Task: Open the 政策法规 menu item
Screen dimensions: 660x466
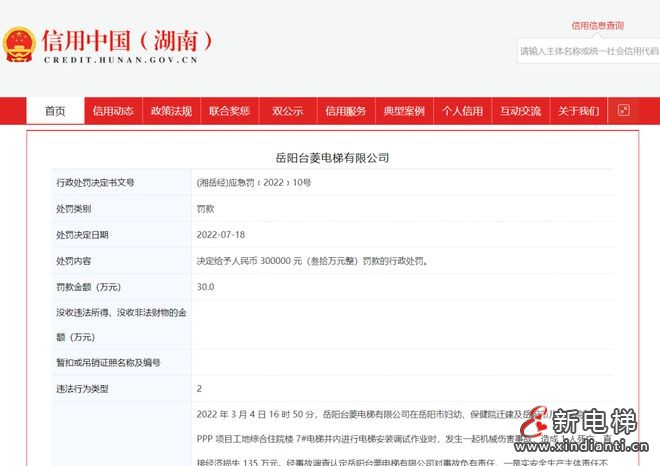Action: 171,111
